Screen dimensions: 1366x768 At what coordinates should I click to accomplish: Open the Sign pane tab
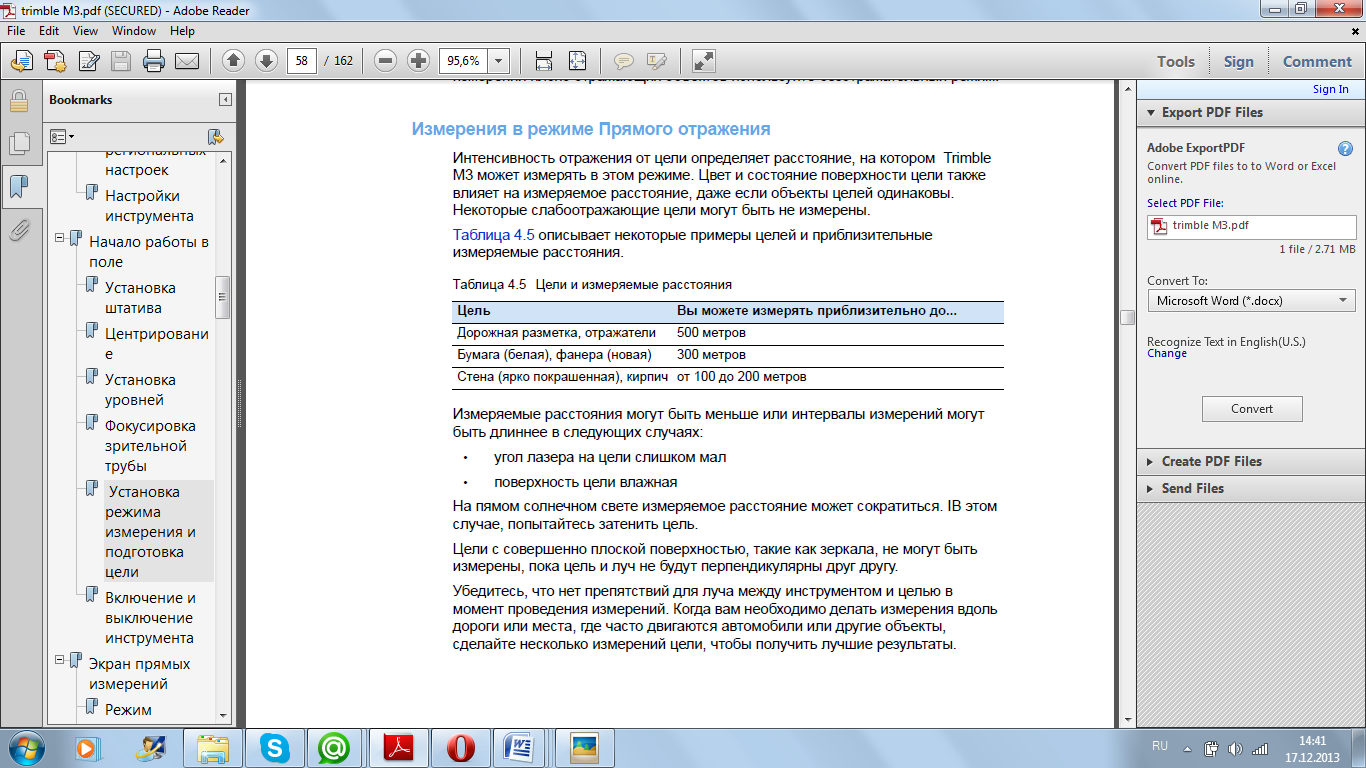pyautogui.click(x=1238, y=61)
